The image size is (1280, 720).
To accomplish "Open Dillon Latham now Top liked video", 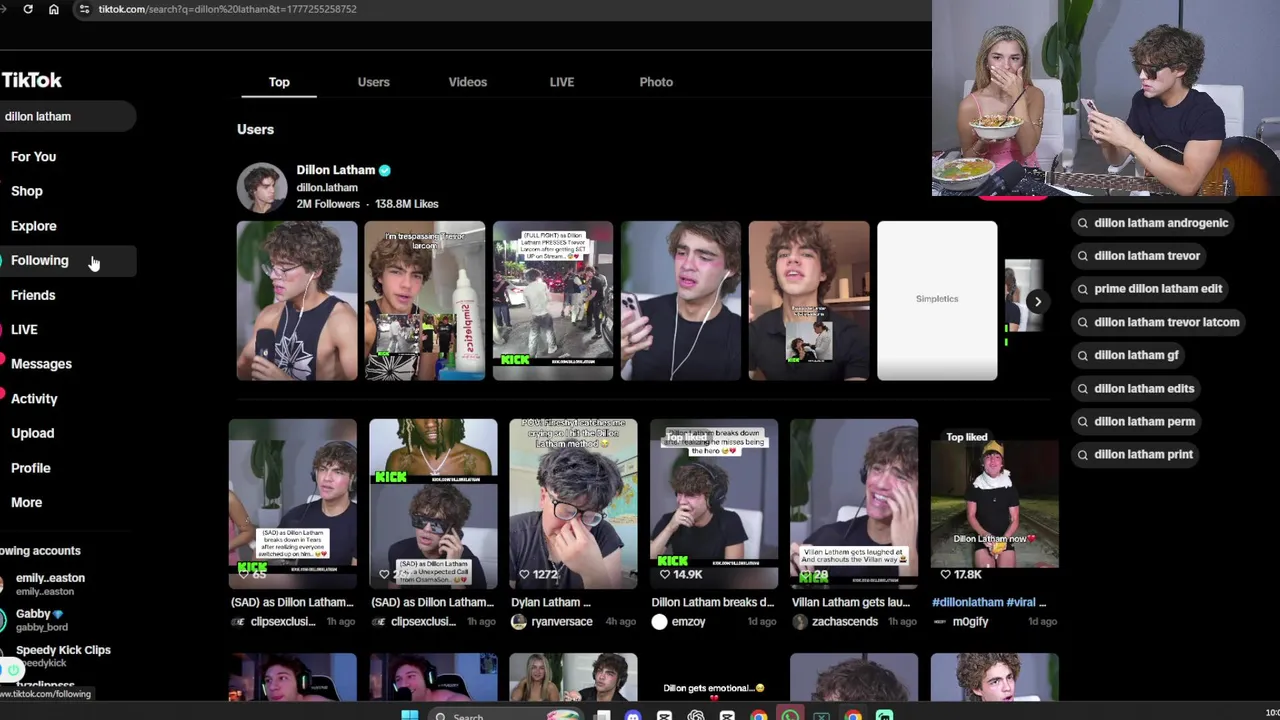I will (x=995, y=504).
